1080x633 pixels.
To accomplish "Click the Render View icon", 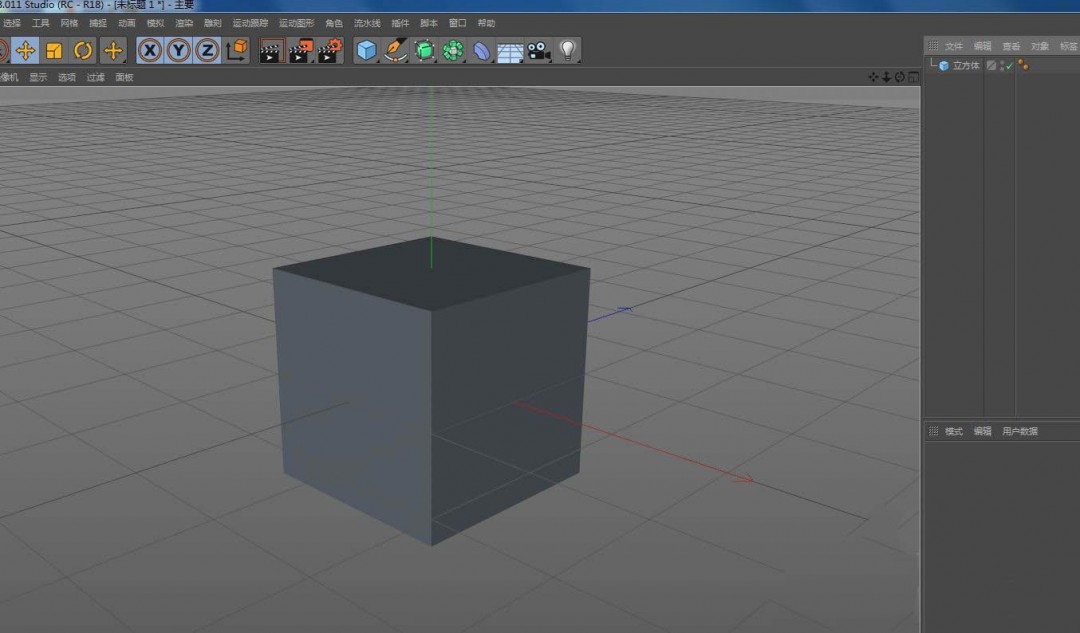I will 270,50.
